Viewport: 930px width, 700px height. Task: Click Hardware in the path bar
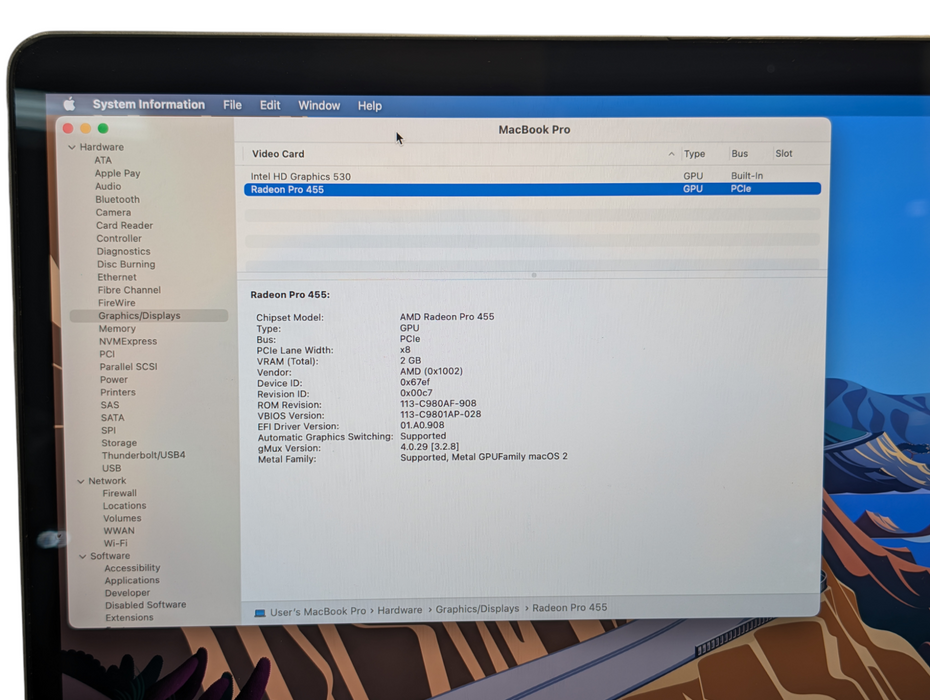point(400,610)
